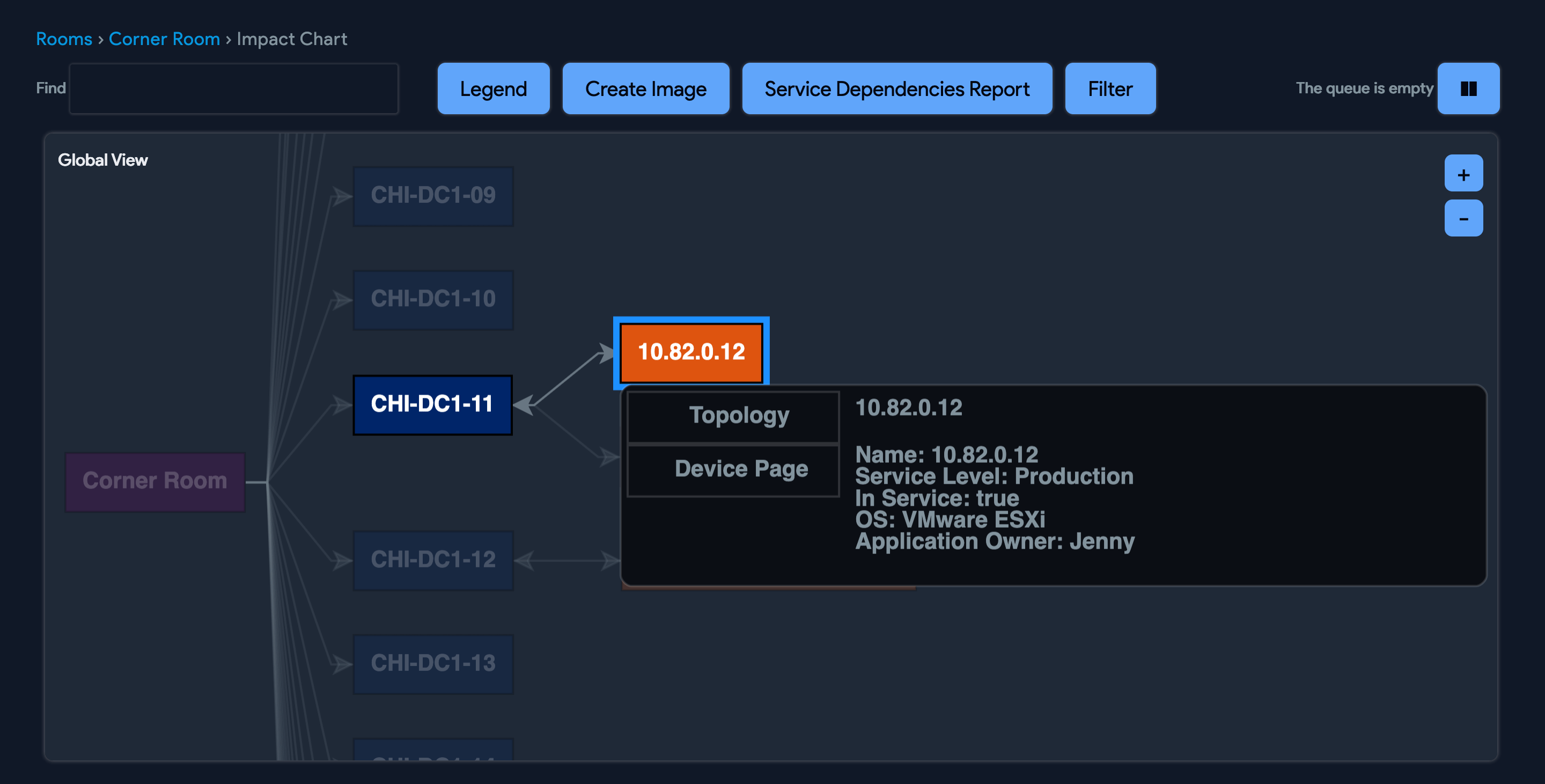
Task: Open the Legend panel
Action: [x=492, y=88]
